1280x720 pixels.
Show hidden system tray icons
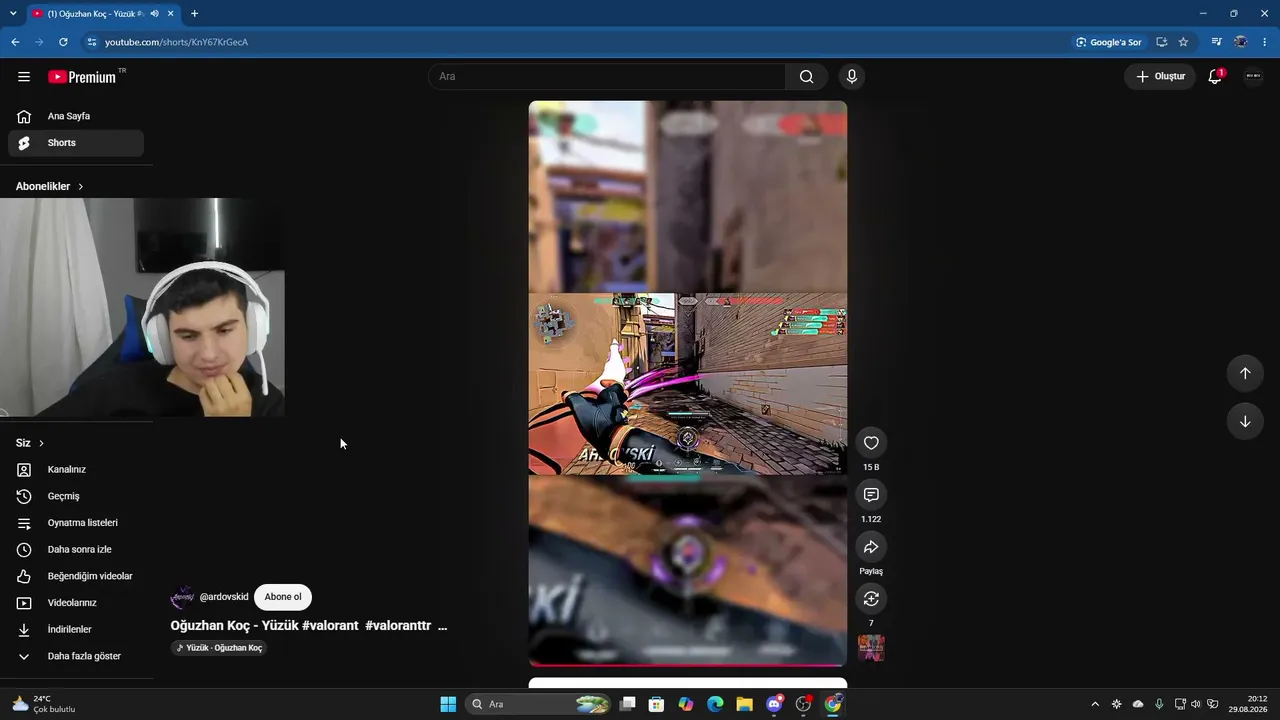tap(1095, 704)
